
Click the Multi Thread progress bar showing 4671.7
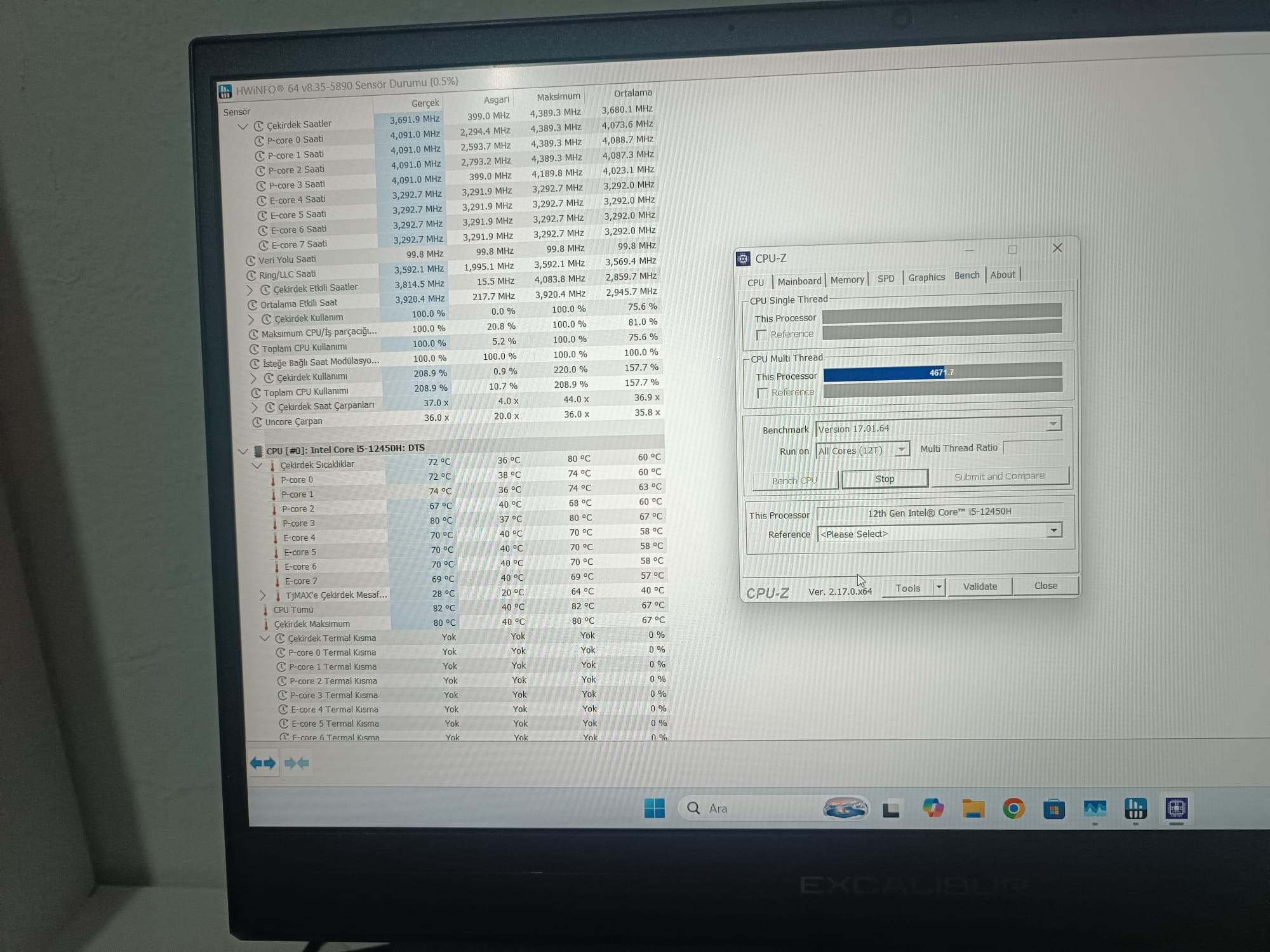tap(942, 372)
